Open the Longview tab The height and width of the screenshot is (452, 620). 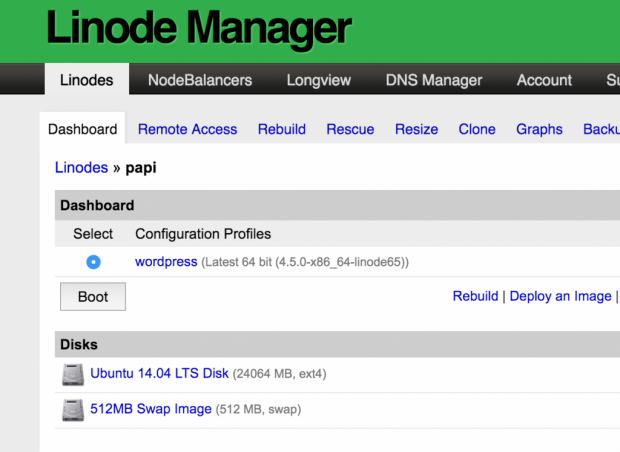tap(319, 80)
